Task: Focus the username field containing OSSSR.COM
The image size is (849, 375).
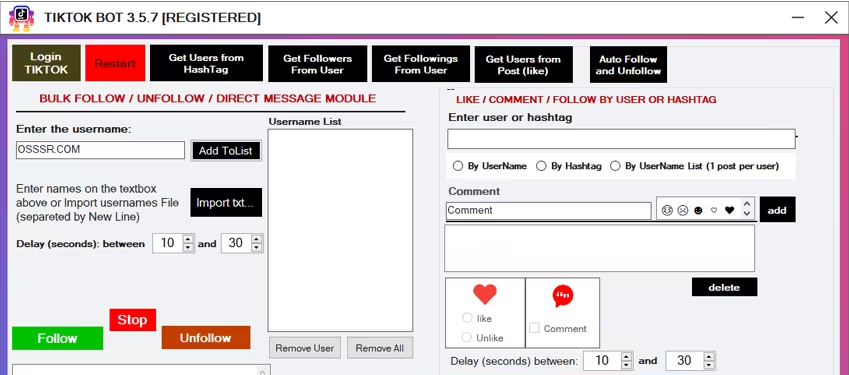Action: 100,150
